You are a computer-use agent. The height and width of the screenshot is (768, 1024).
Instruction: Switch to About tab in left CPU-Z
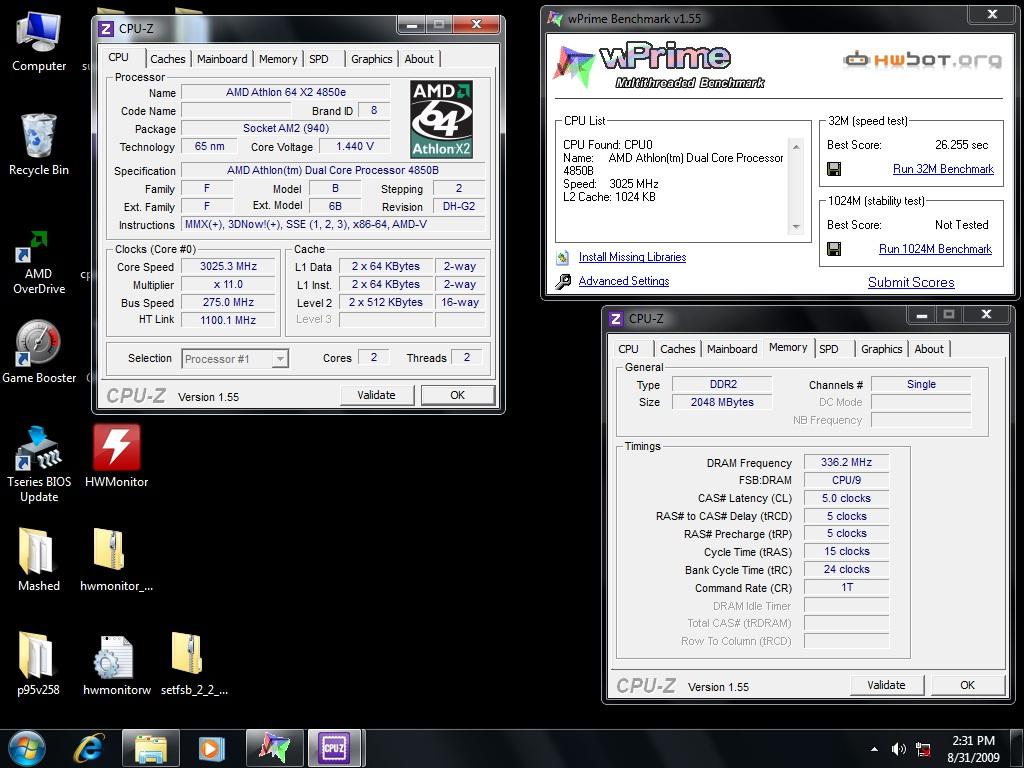pyautogui.click(x=419, y=59)
